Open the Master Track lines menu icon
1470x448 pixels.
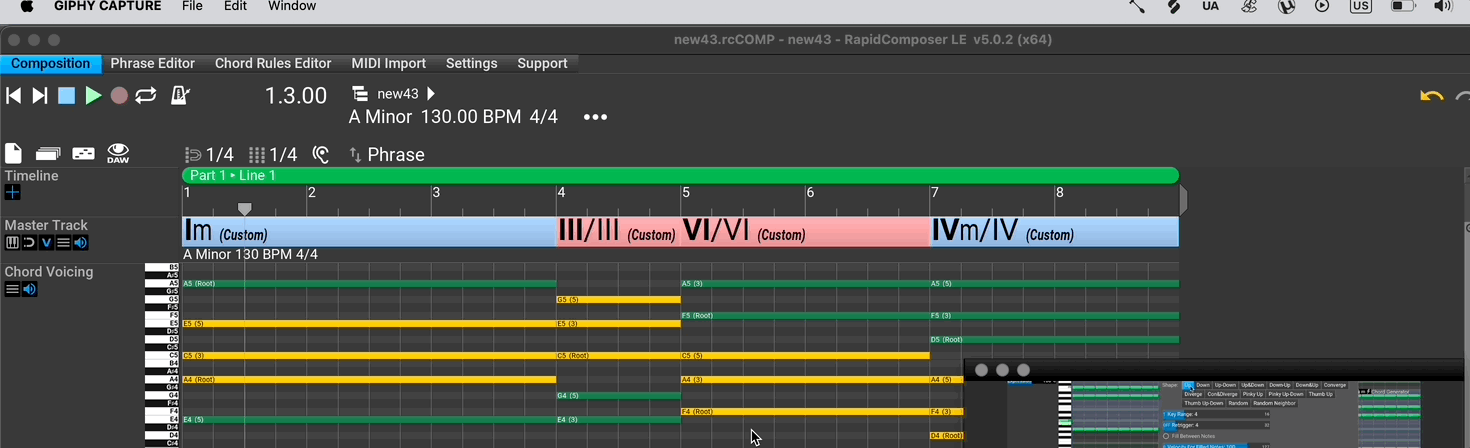pos(63,243)
